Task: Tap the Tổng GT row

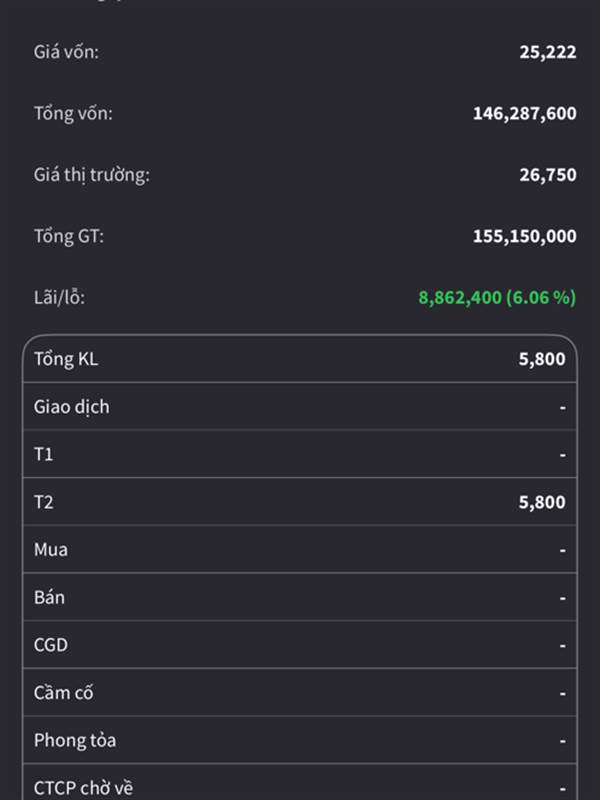Action: click(x=300, y=236)
